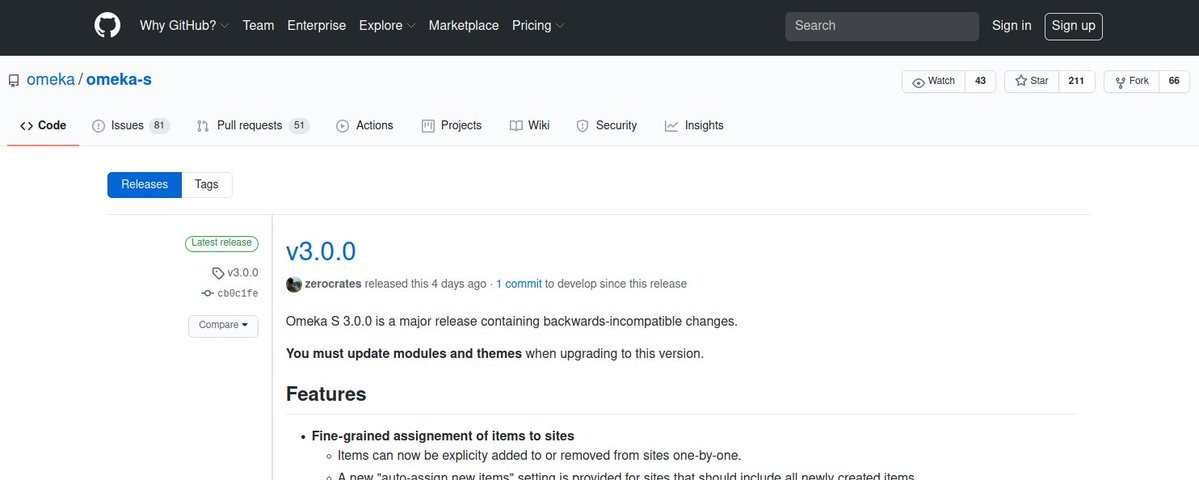Open the GitHub Octocat logo homepage

[107, 25]
